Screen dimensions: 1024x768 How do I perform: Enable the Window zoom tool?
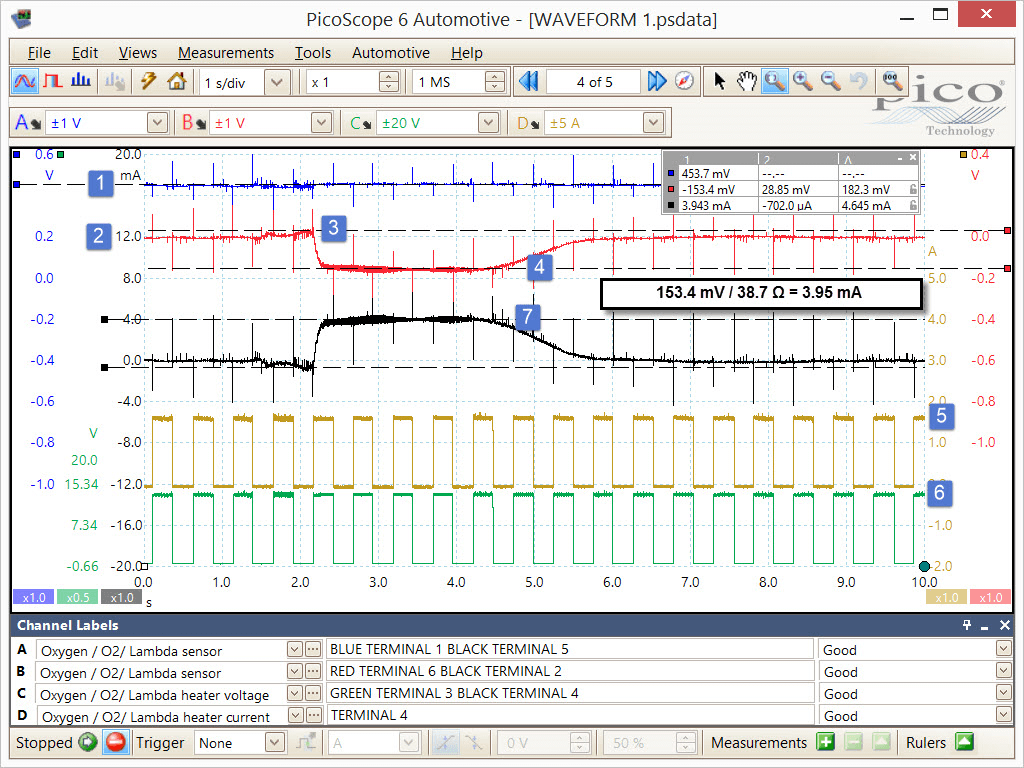774,81
